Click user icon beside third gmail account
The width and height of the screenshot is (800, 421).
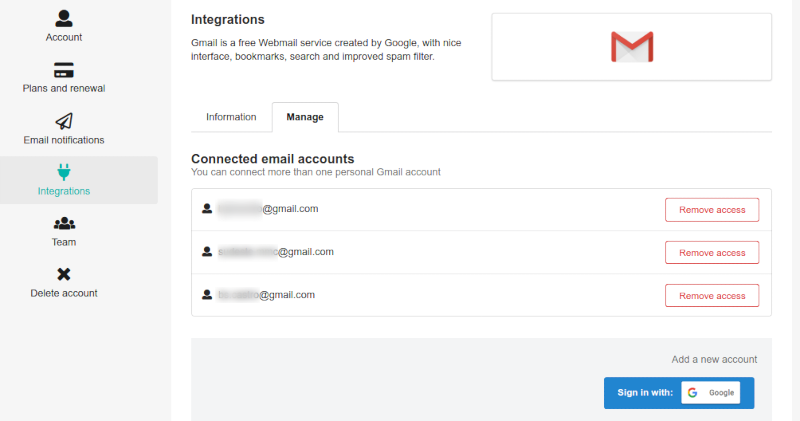[207, 294]
